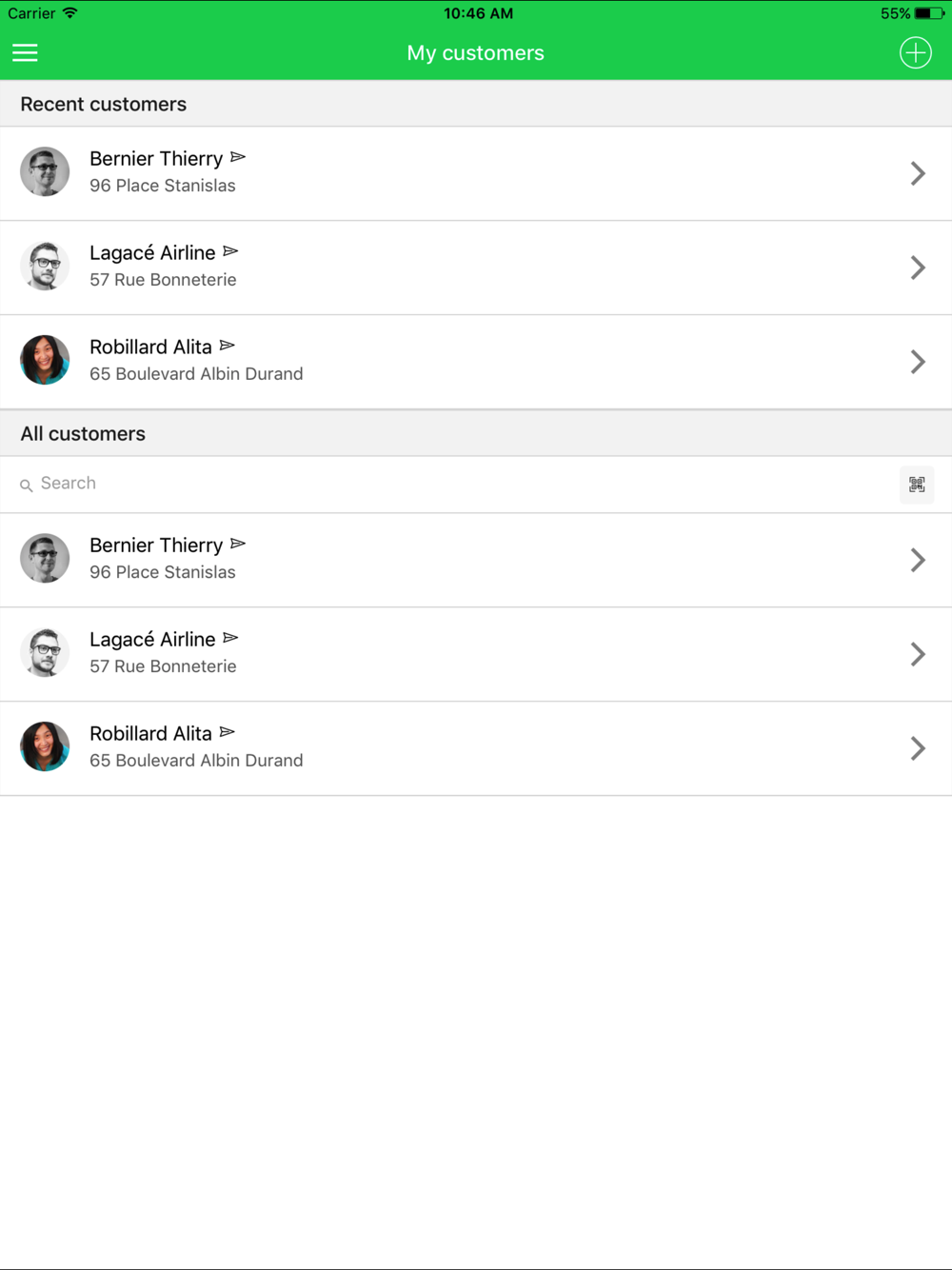Select Lagacé Airline name in All customers
Viewport: 952px width, 1270px height.
(152, 640)
